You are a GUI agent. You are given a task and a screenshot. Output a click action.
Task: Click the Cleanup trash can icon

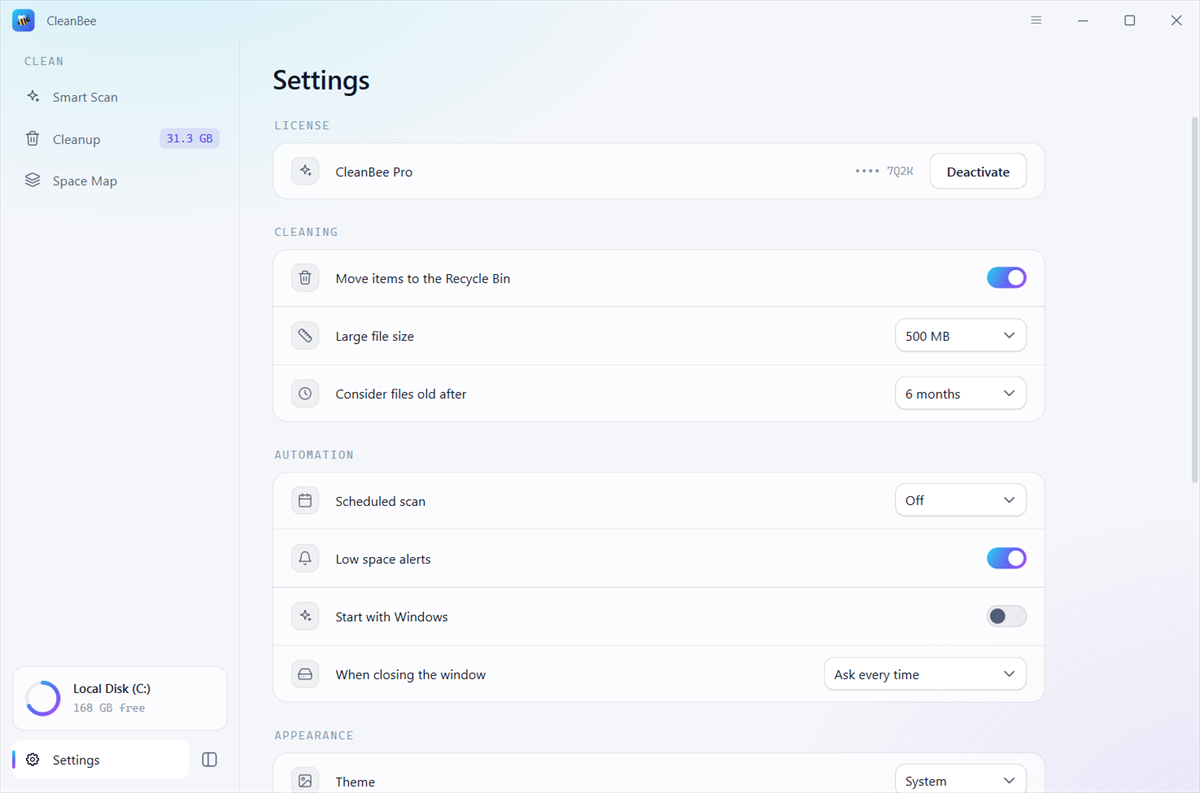tap(33, 139)
